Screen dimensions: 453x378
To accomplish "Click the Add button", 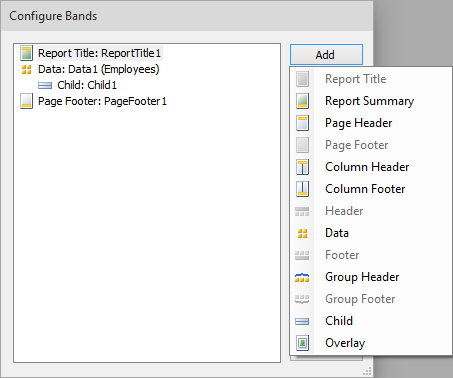I will tap(326, 54).
